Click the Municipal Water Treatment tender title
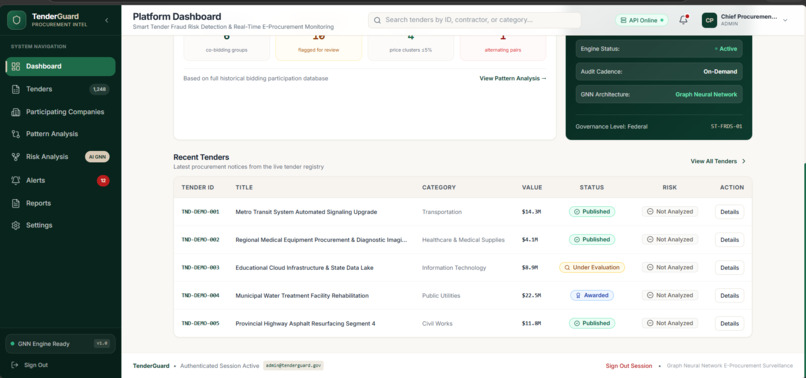 302,296
